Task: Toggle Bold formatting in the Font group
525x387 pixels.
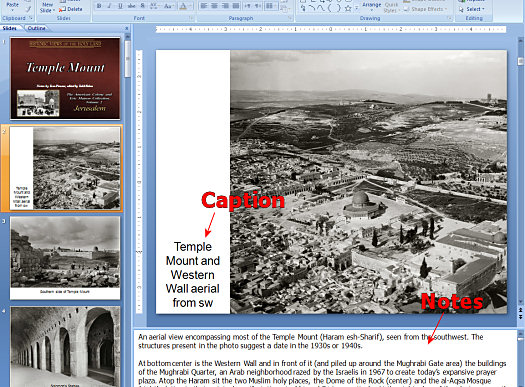Action: (x=99, y=6)
